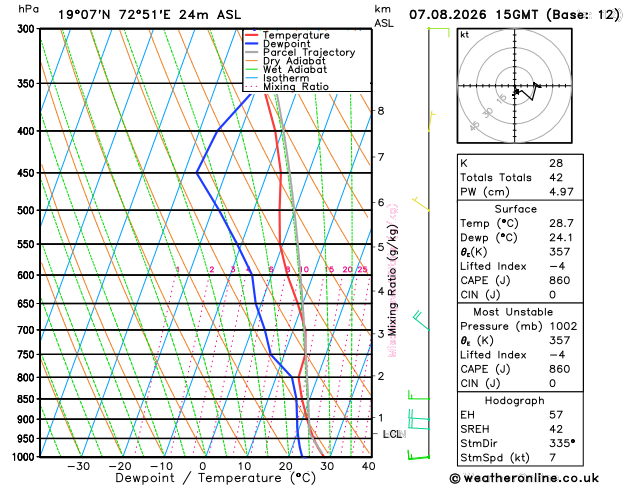Click the Hodograph section heading
The image size is (629, 486).
[515, 401]
